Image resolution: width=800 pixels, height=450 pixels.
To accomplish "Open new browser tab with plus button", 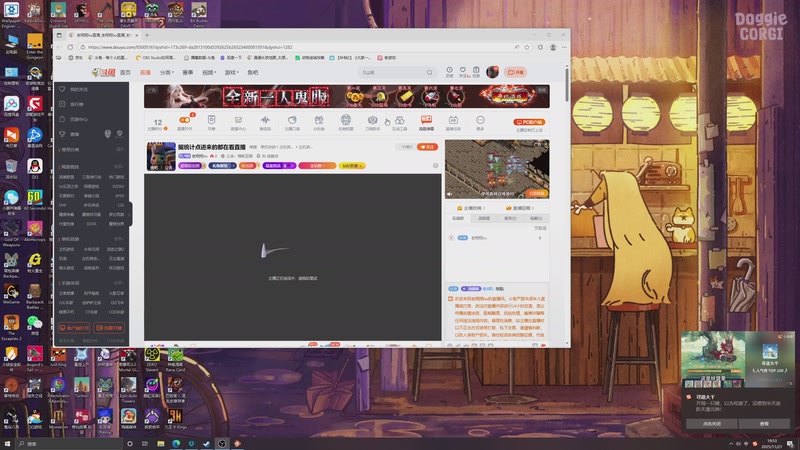I will tap(147, 35).
